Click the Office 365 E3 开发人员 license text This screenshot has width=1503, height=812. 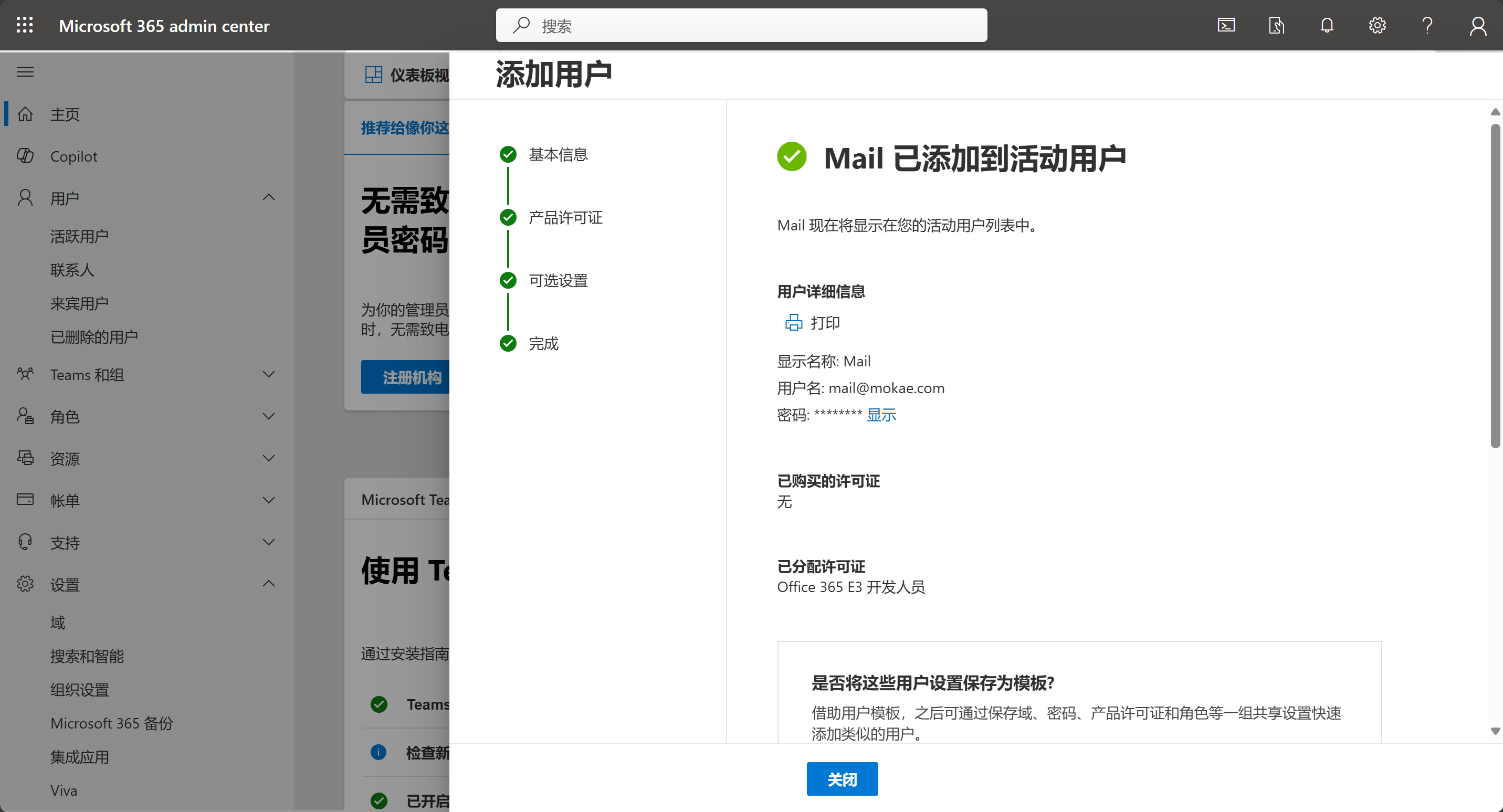click(850, 587)
